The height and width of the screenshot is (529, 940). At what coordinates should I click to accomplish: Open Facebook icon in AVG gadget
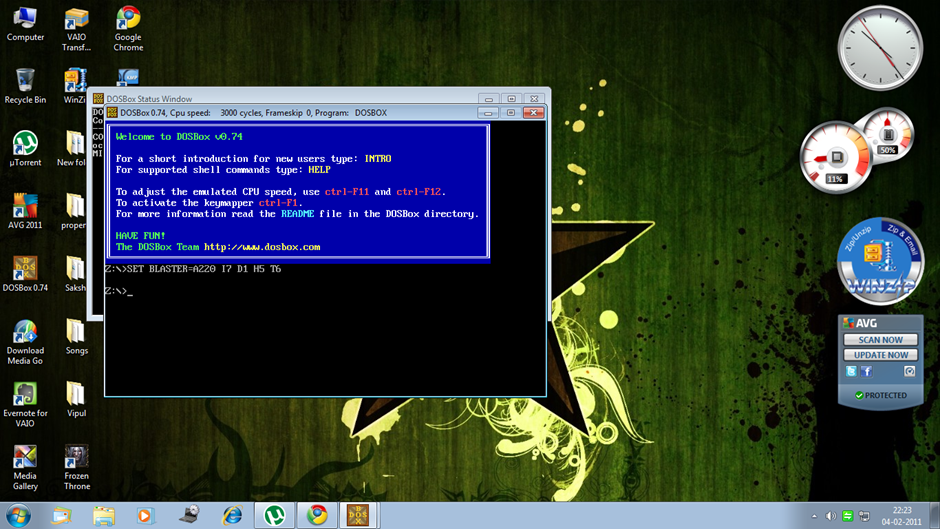(866, 371)
